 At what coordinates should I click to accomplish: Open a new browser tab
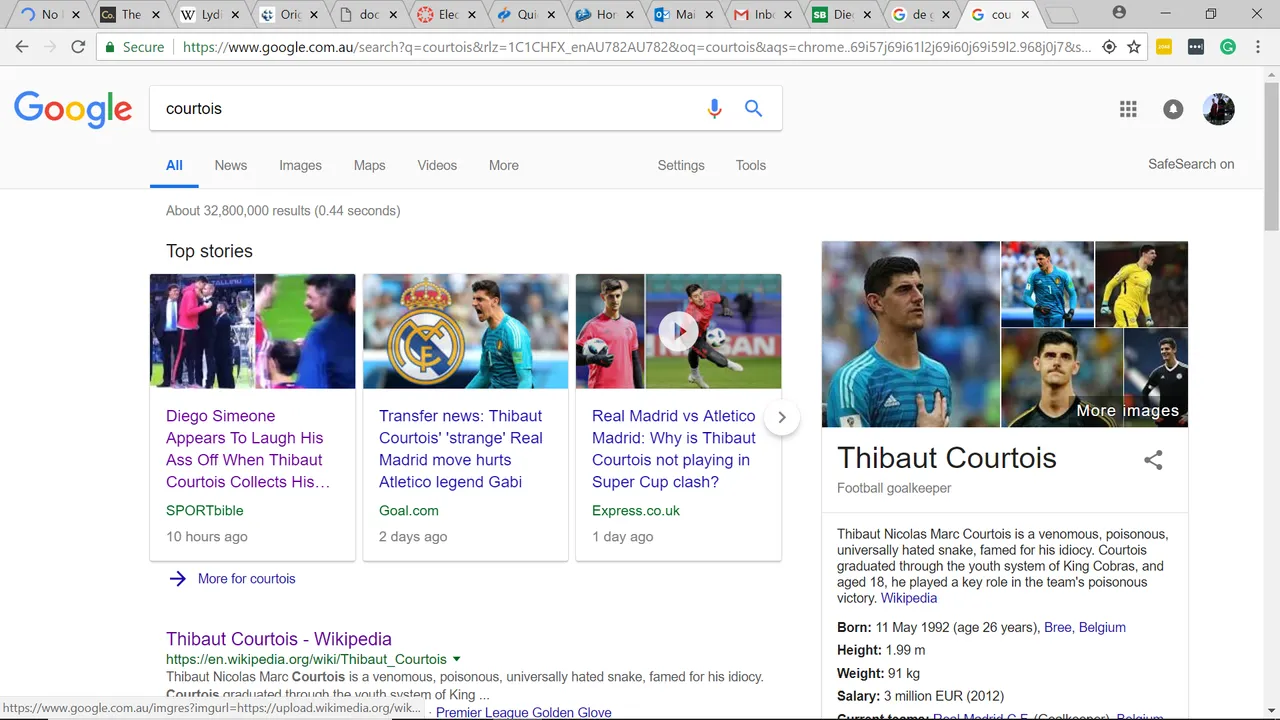(x=1062, y=15)
